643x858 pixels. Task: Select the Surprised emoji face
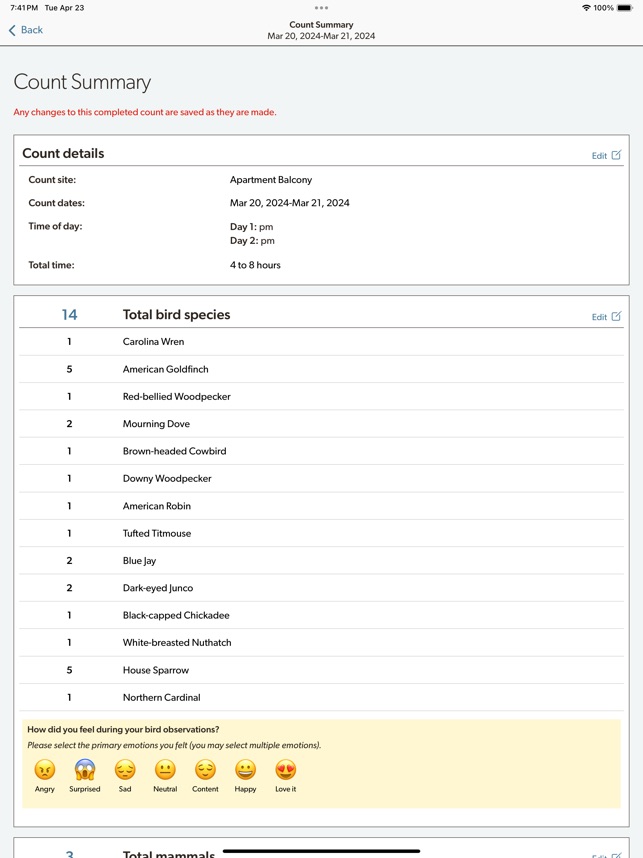85,770
